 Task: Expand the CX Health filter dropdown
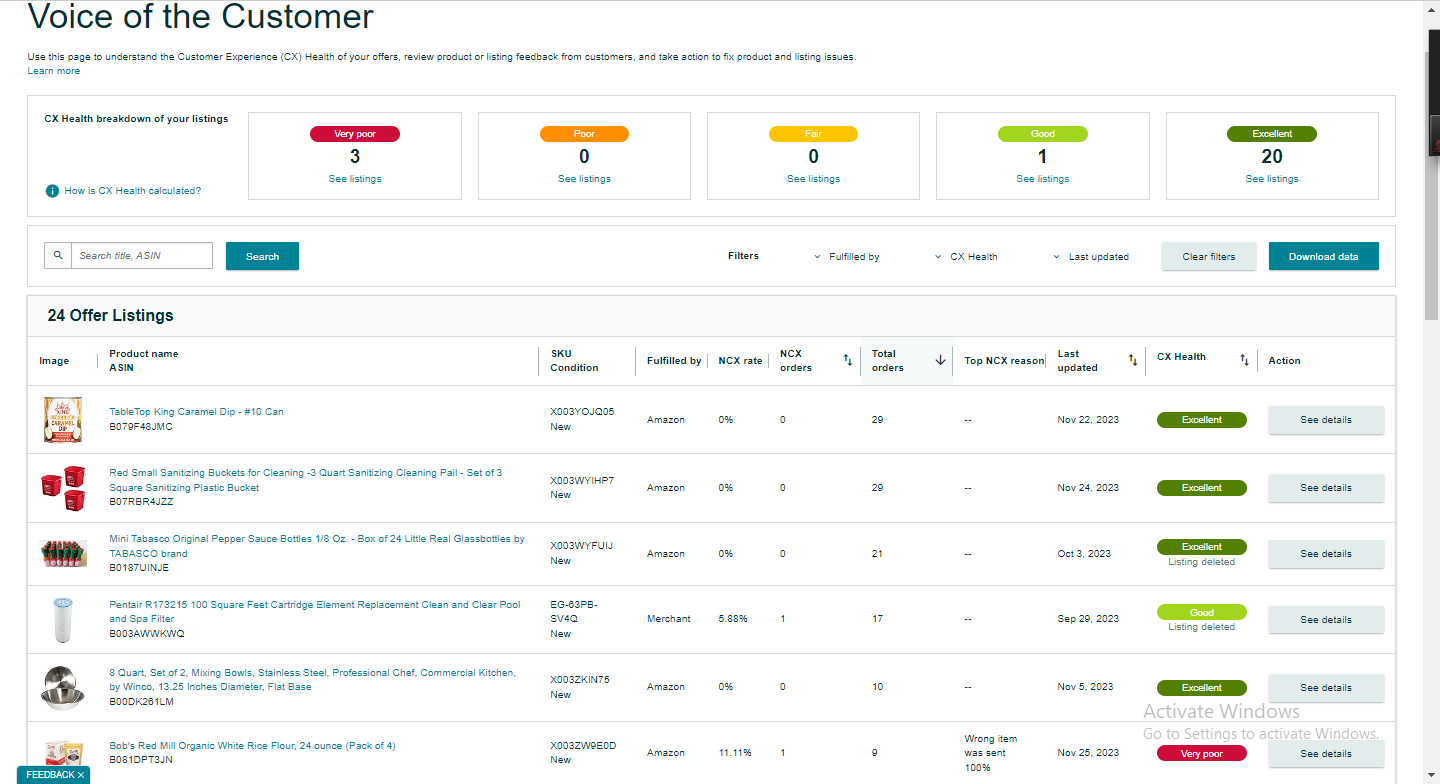pos(966,257)
